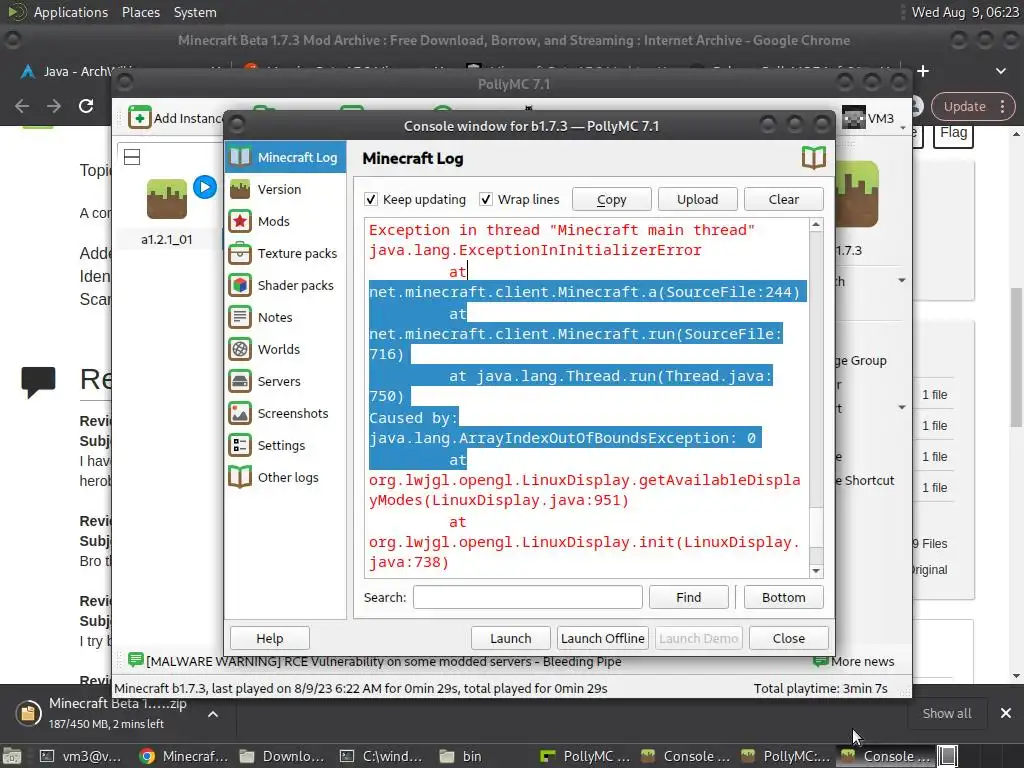Screen dimensions: 1024x768
Task: Click the book icon beside the Minecraft Log heading
Action: (x=814, y=157)
